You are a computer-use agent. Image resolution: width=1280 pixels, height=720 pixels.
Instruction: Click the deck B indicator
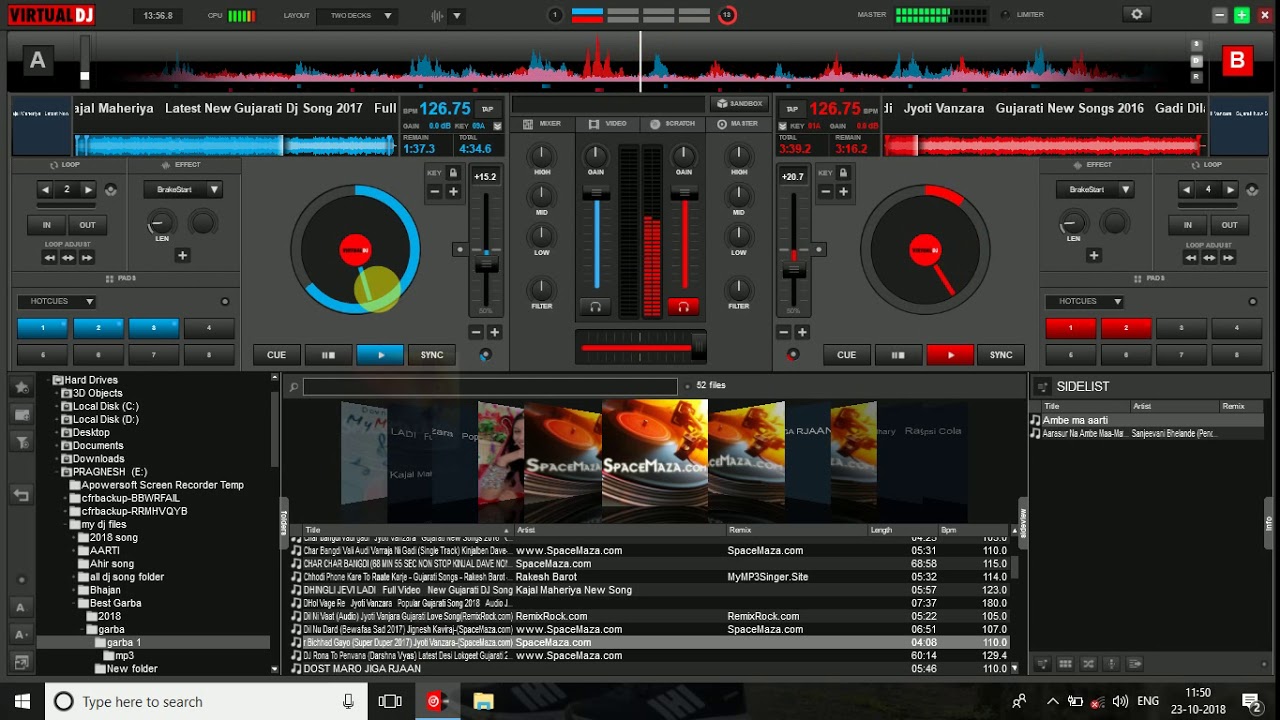pos(1237,61)
